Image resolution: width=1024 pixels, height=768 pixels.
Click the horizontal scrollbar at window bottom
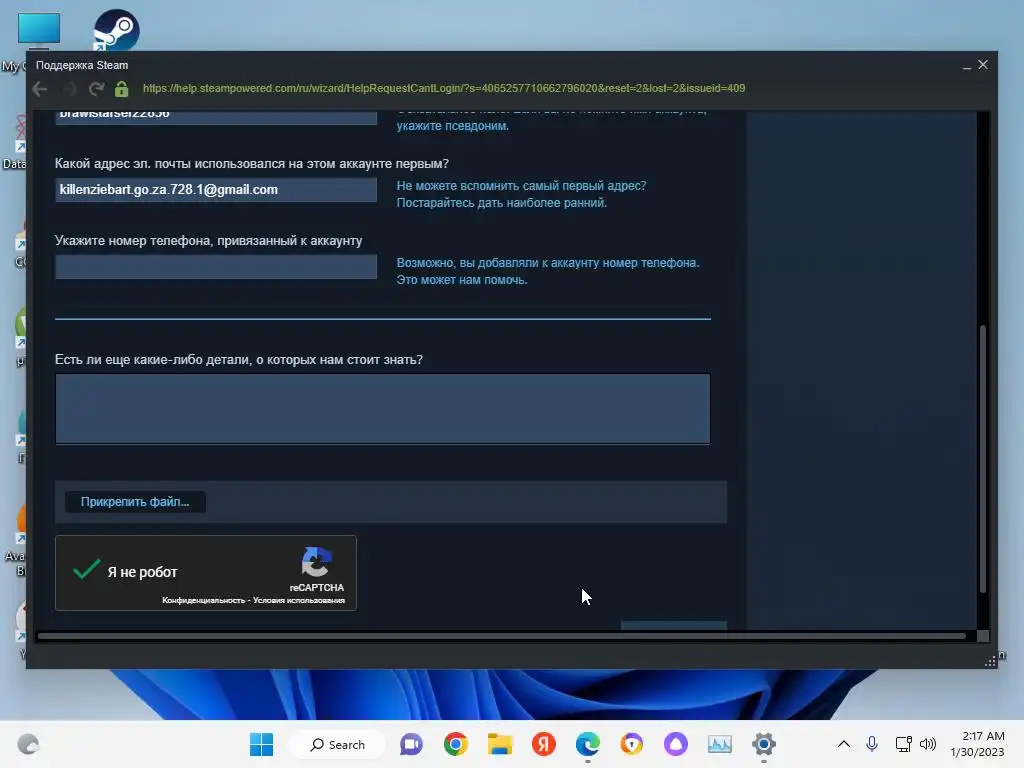[x=502, y=635]
